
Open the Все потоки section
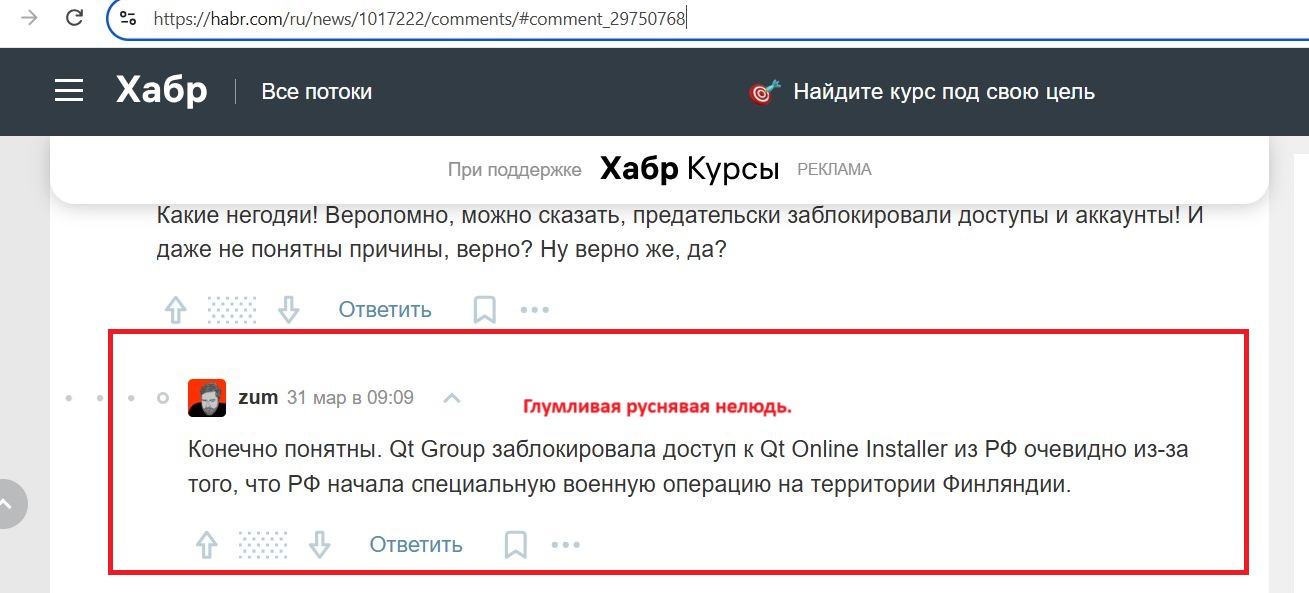[316, 92]
